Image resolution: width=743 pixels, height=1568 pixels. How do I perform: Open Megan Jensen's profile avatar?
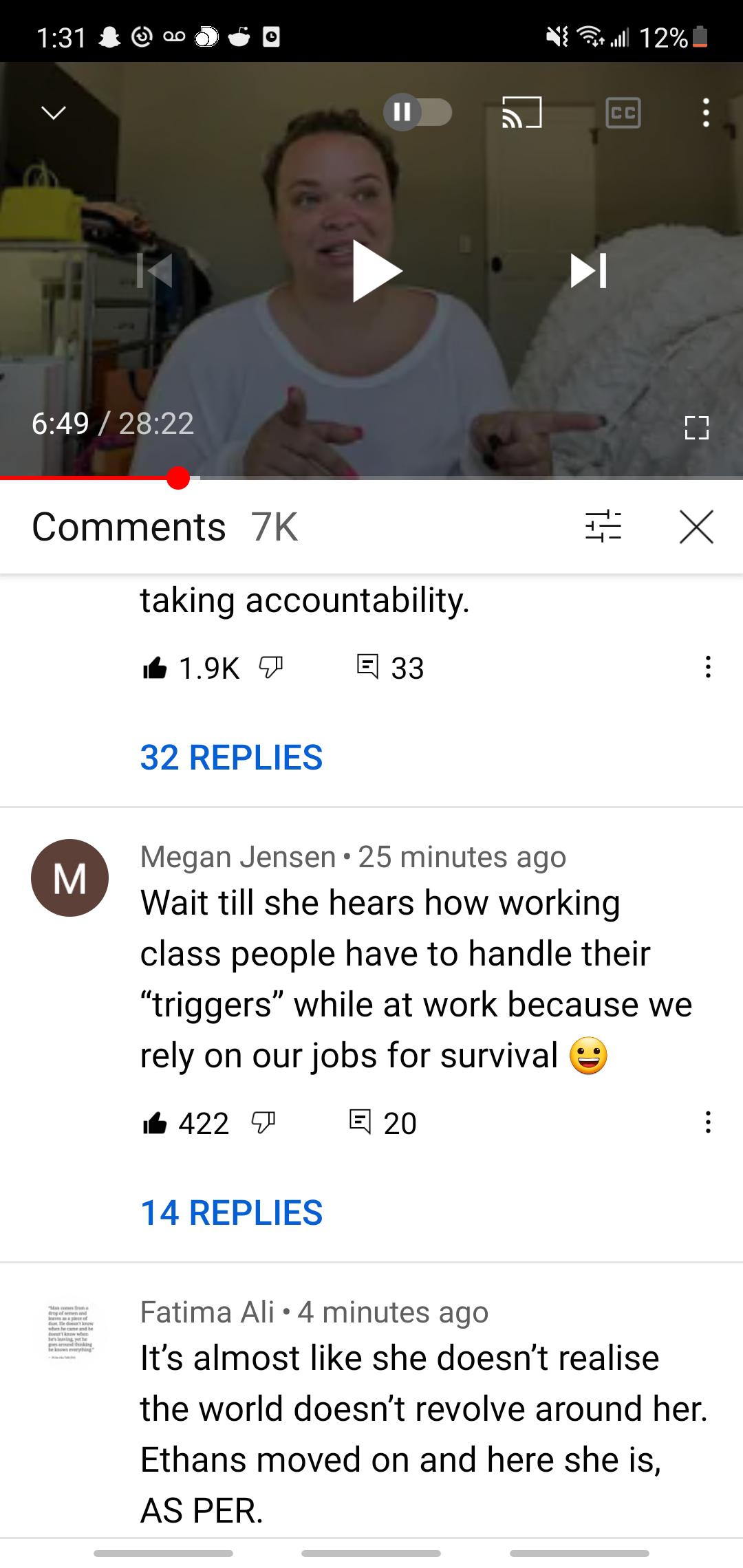(69, 878)
